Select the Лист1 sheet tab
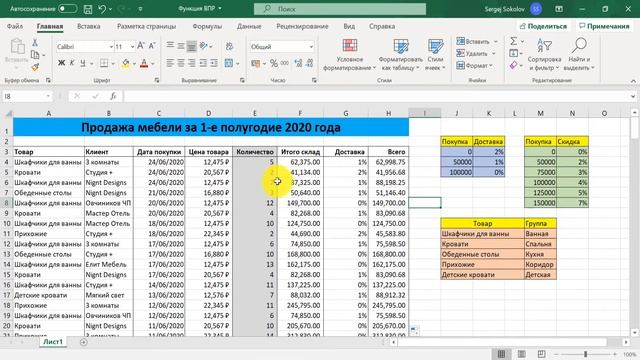Screen dimensions: 640x360 point(53,342)
